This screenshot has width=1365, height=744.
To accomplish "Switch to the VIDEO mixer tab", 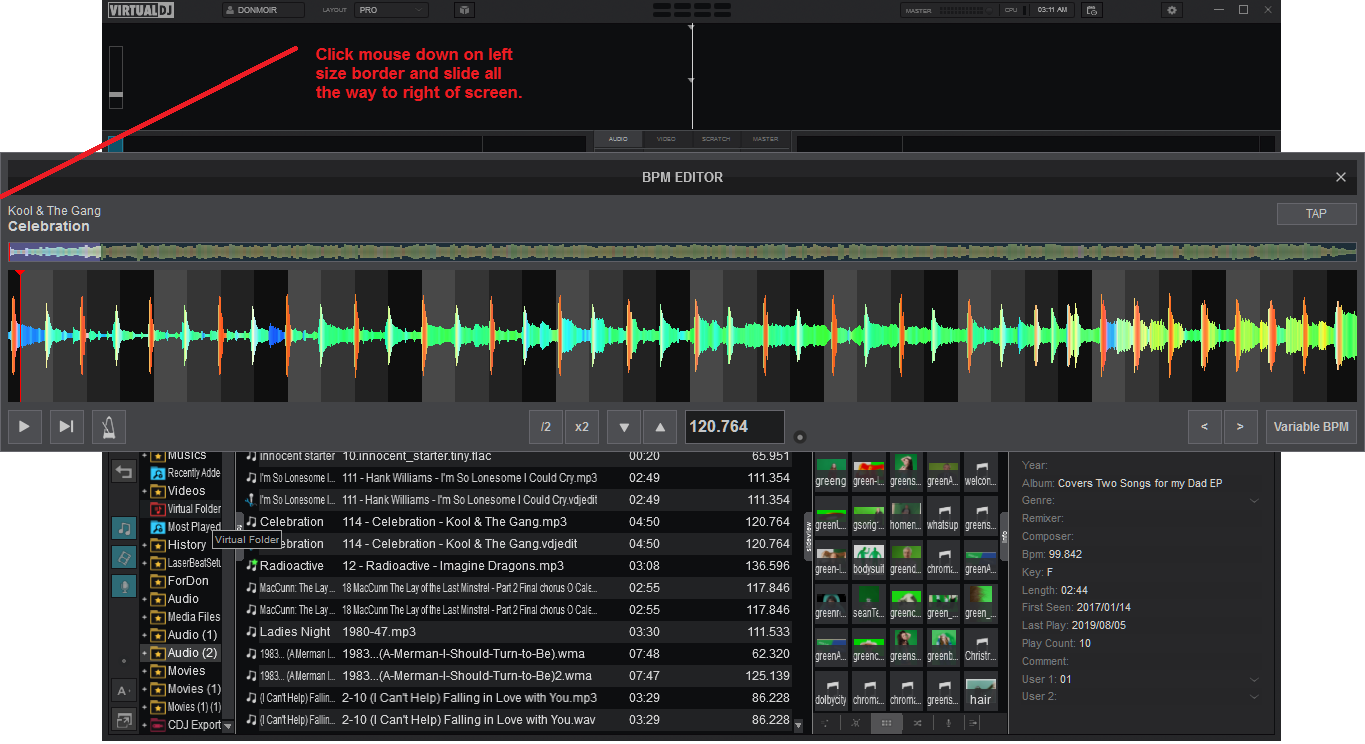I will [x=666, y=139].
